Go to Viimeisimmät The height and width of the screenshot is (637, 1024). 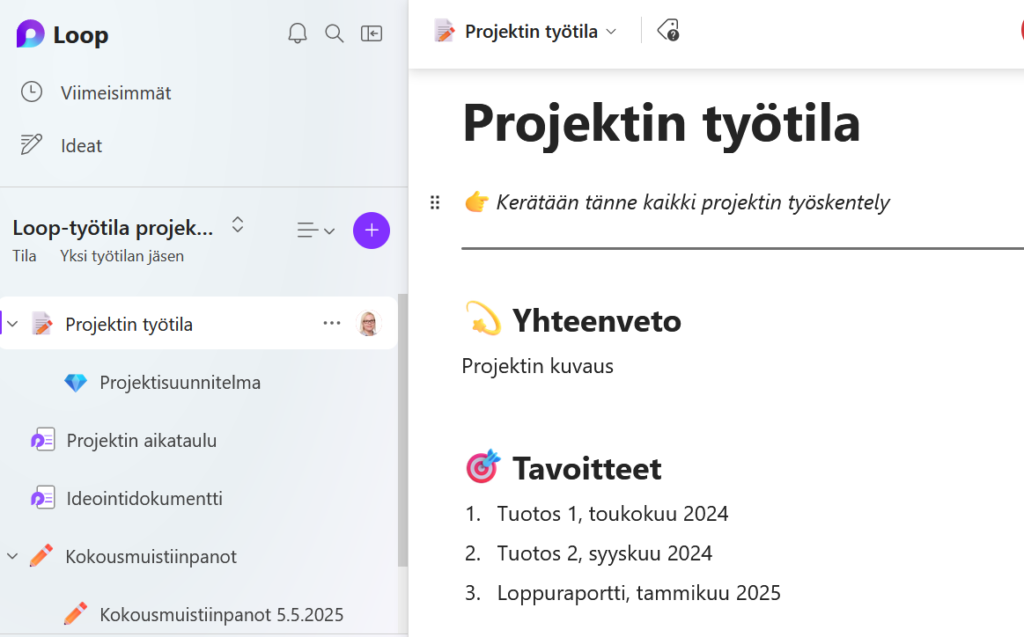coord(115,93)
